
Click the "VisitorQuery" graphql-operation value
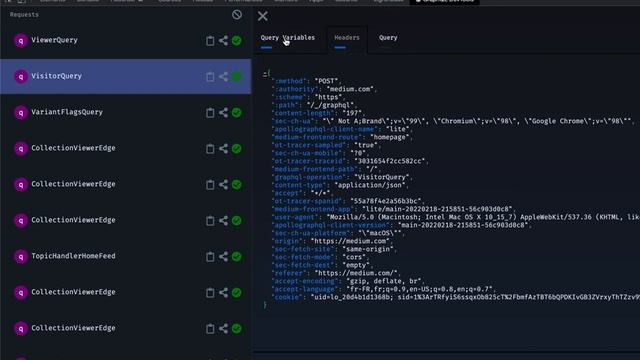382,177
